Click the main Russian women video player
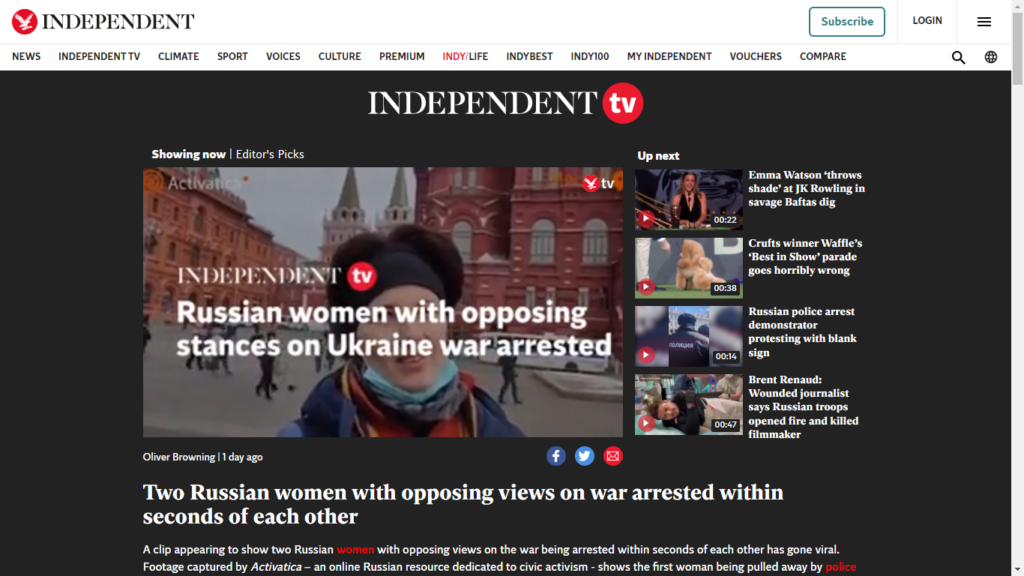The height and width of the screenshot is (576, 1024). coord(383,302)
